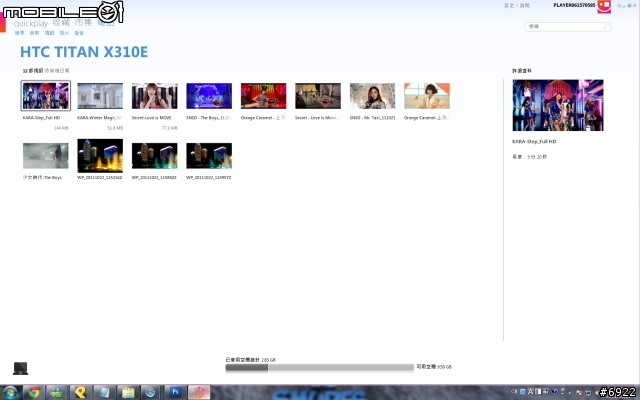Select SNSD - The Boys video thumbnail
640x400 pixels.
[x=209, y=96]
